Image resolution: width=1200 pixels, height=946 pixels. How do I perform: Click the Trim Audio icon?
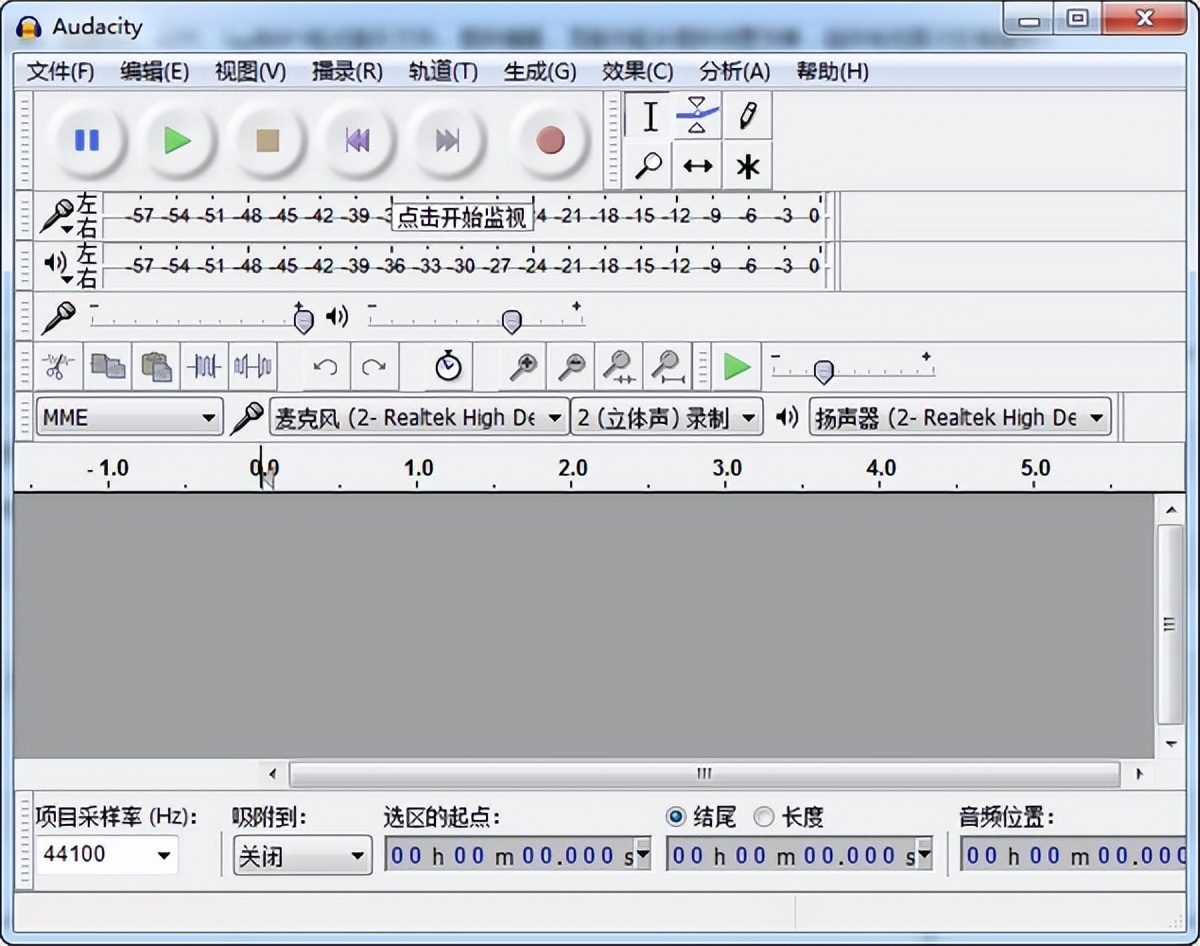[204, 366]
